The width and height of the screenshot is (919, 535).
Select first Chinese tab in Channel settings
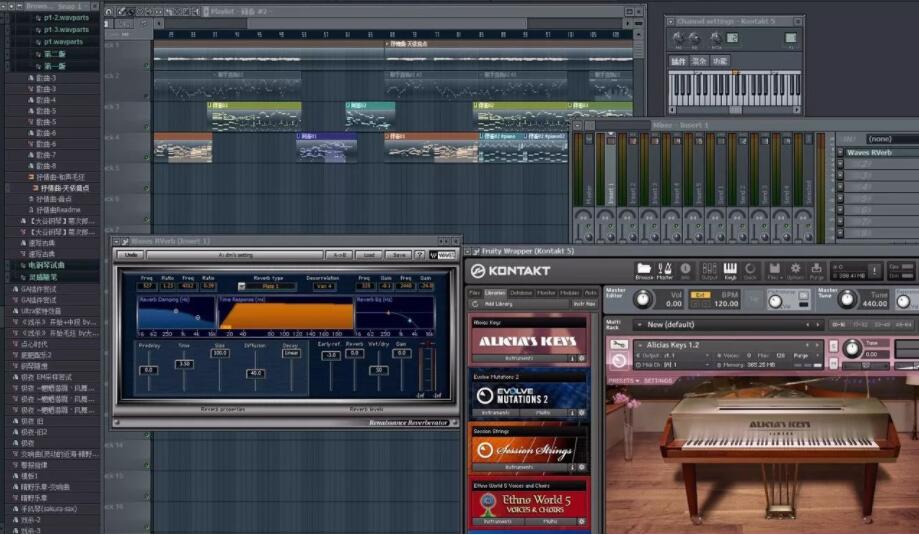tap(679, 62)
